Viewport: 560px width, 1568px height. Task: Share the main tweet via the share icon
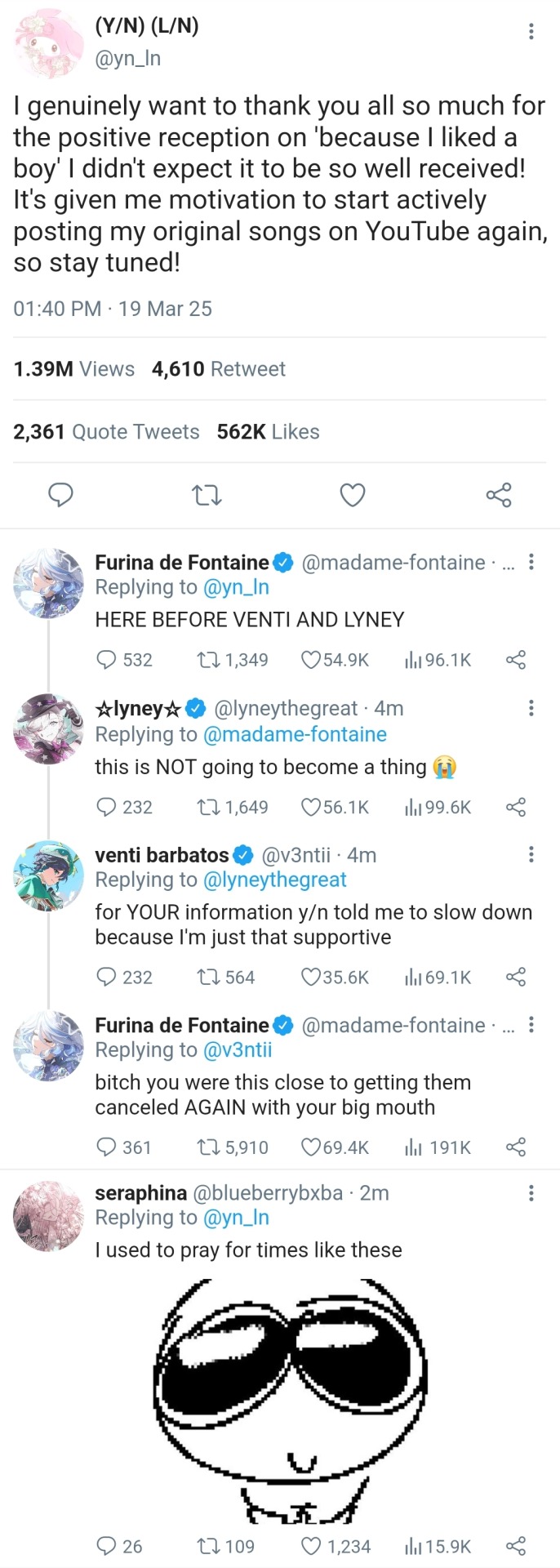(498, 495)
